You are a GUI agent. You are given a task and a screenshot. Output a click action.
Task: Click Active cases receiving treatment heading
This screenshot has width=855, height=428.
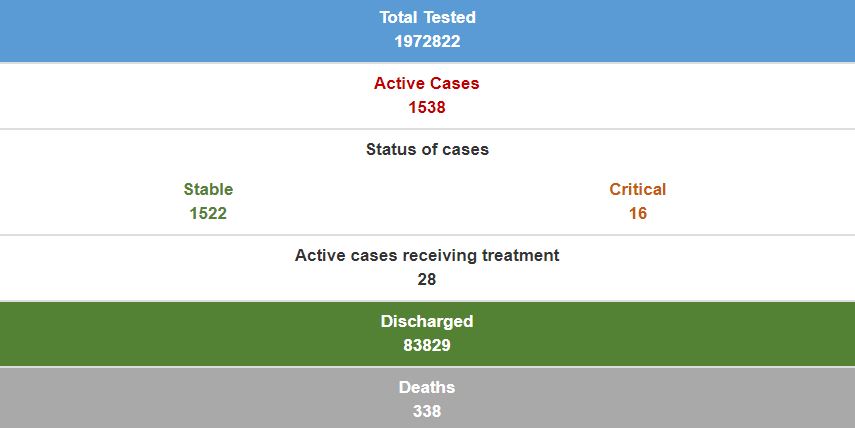coord(427,255)
